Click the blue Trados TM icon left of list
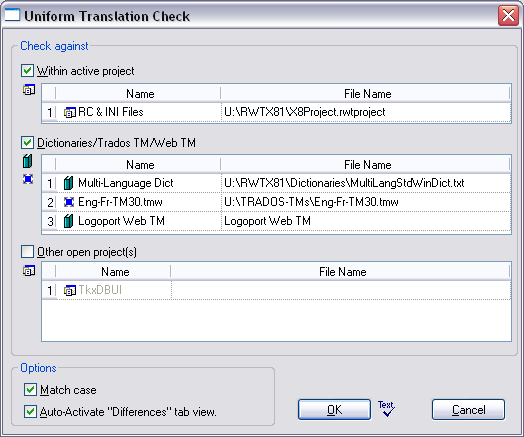Viewport: 524px width, 437px height. pyautogui.click(x=28, y=179)
